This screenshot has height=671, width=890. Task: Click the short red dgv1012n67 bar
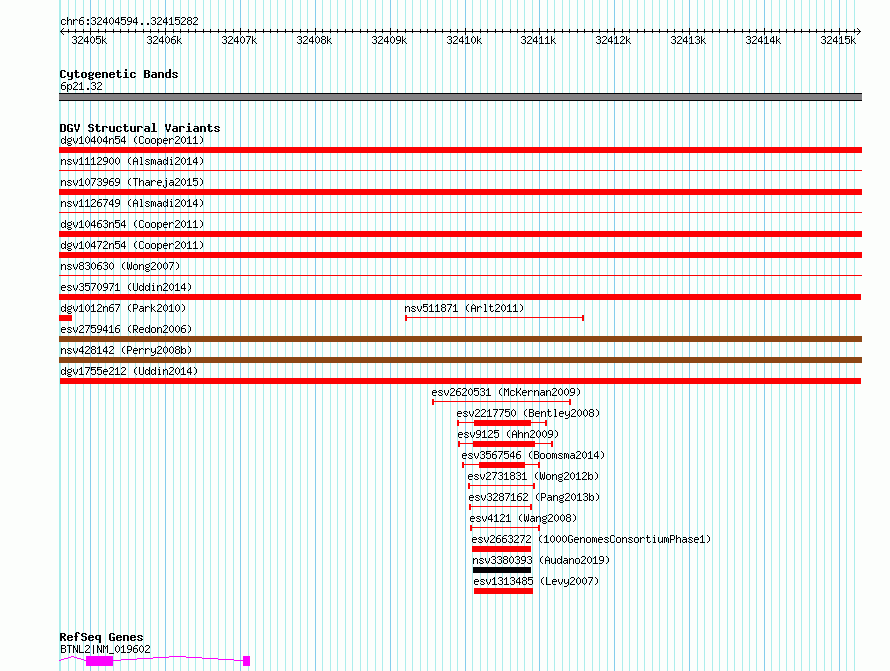[66, 318]
